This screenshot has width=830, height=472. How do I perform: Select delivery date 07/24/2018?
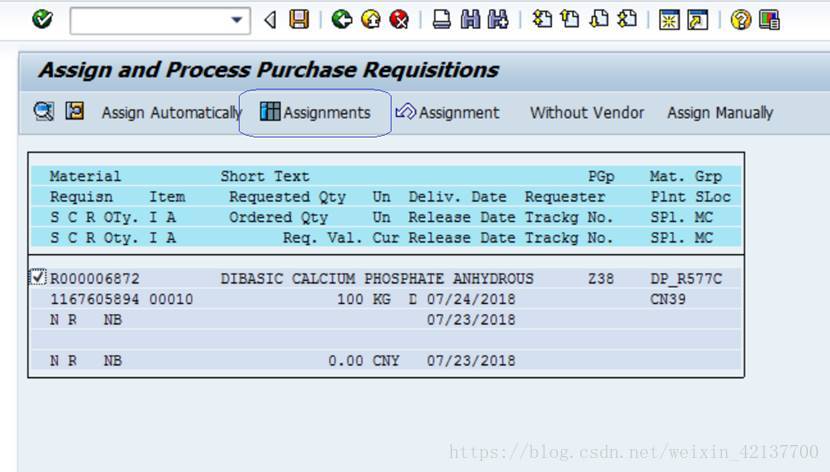pyautogui.click(x=471, y=299)
